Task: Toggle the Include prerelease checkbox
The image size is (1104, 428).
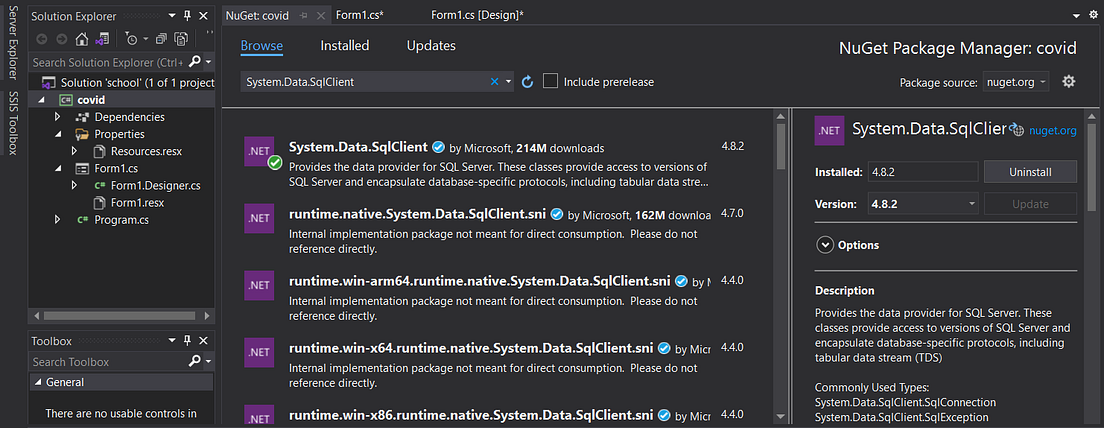Action: coord(550,81)
